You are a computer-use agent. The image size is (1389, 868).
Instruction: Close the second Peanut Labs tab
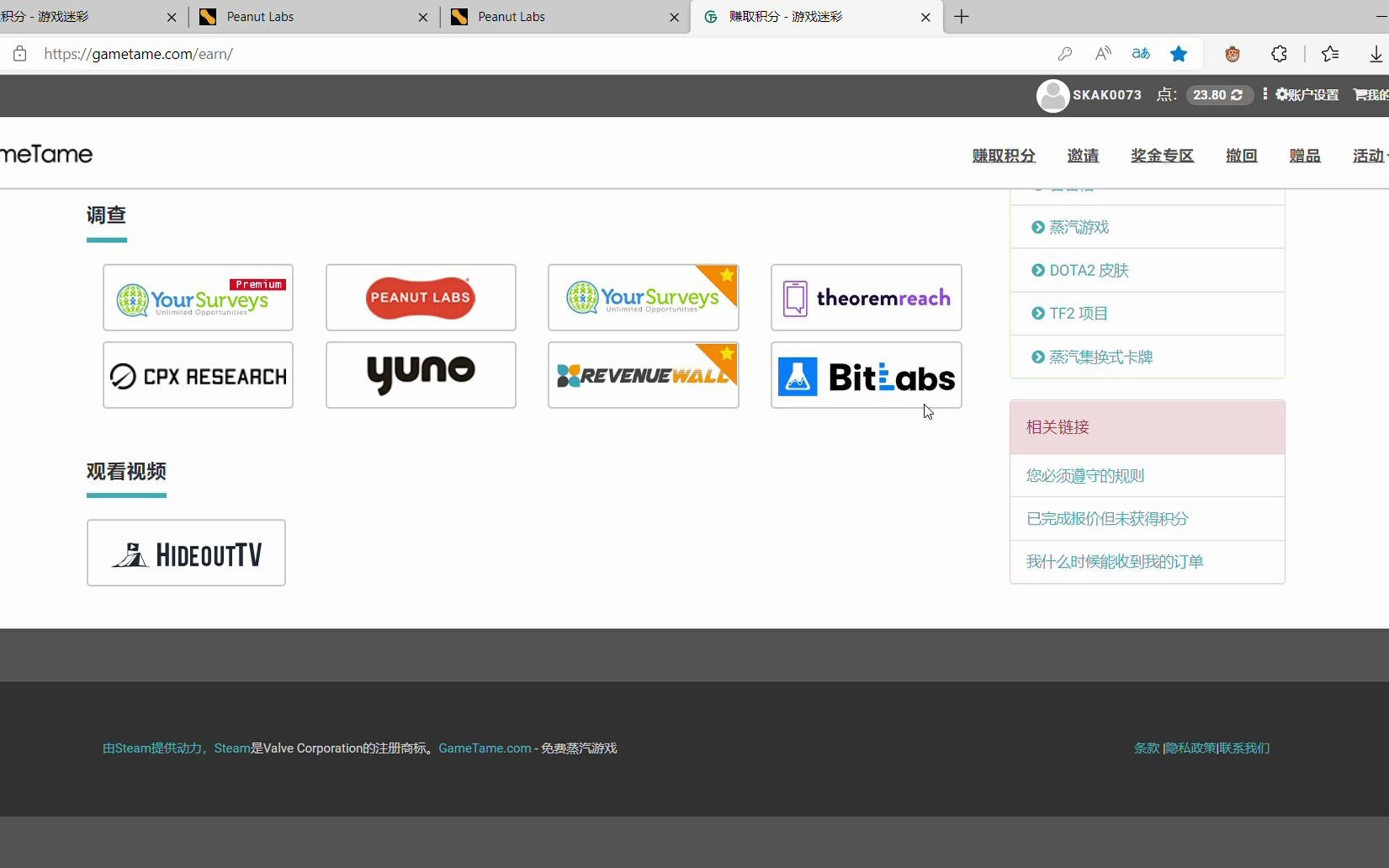(x=674, y=17)
